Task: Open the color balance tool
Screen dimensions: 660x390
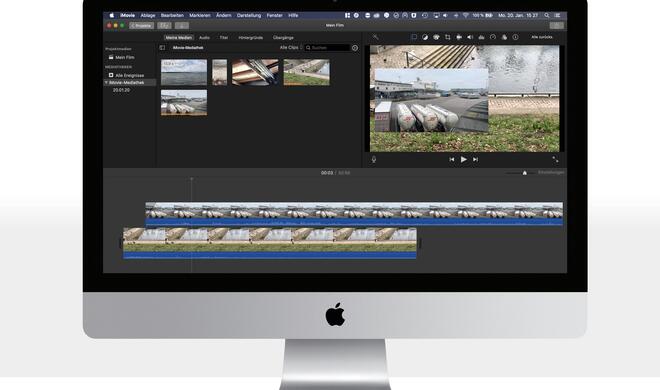Action: (x=425, y=37)
